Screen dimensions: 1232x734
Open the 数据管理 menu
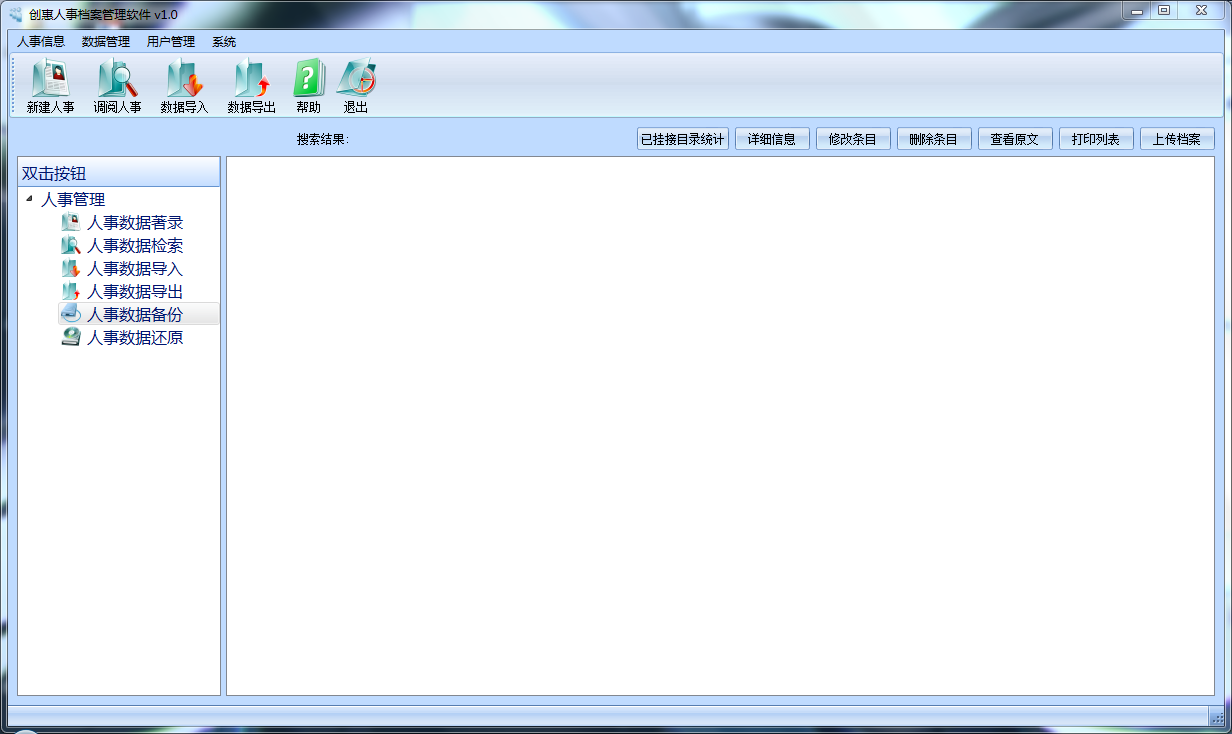[106, 42]
